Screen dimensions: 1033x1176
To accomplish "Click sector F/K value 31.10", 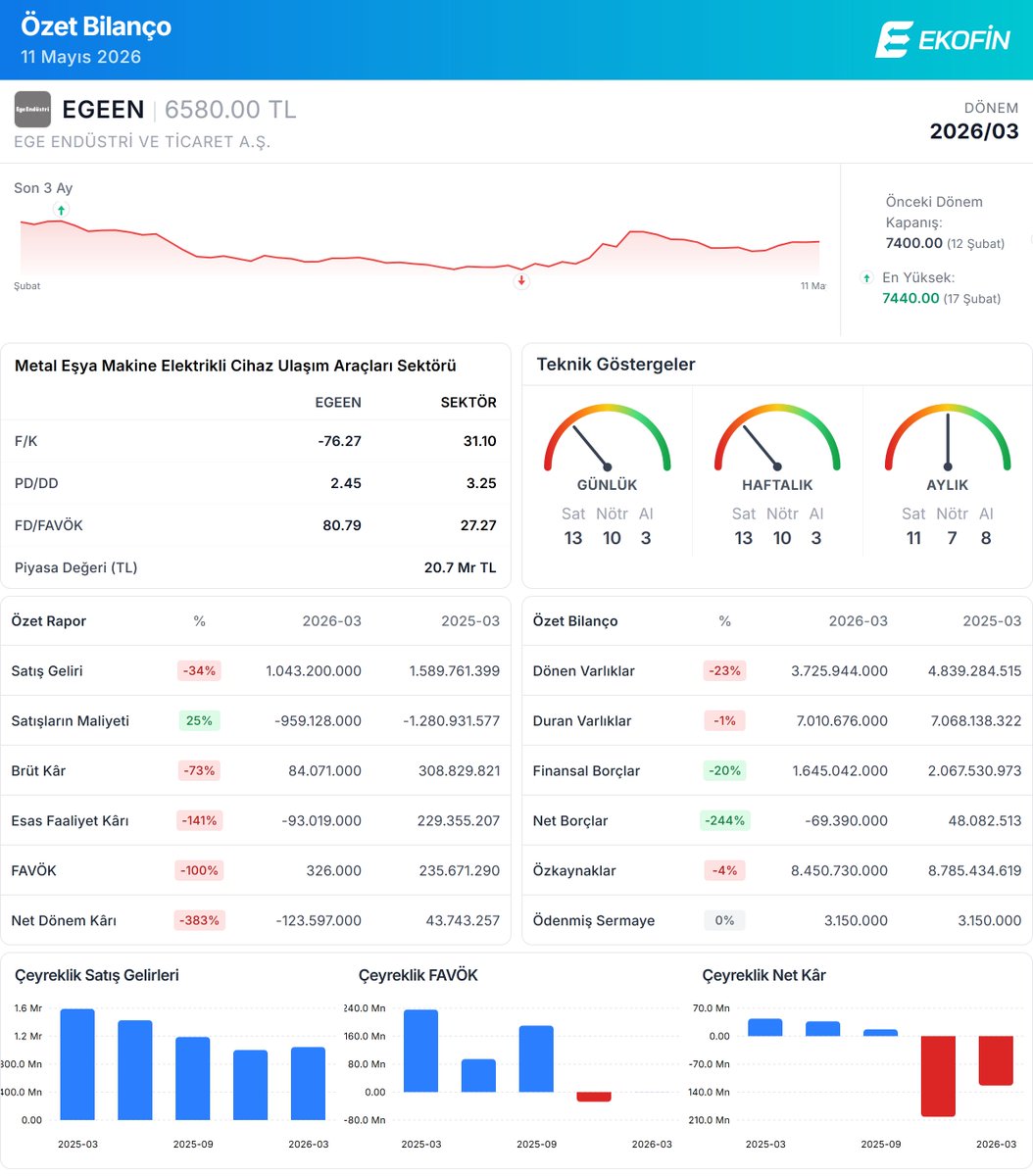I will [x=479, y=441].
